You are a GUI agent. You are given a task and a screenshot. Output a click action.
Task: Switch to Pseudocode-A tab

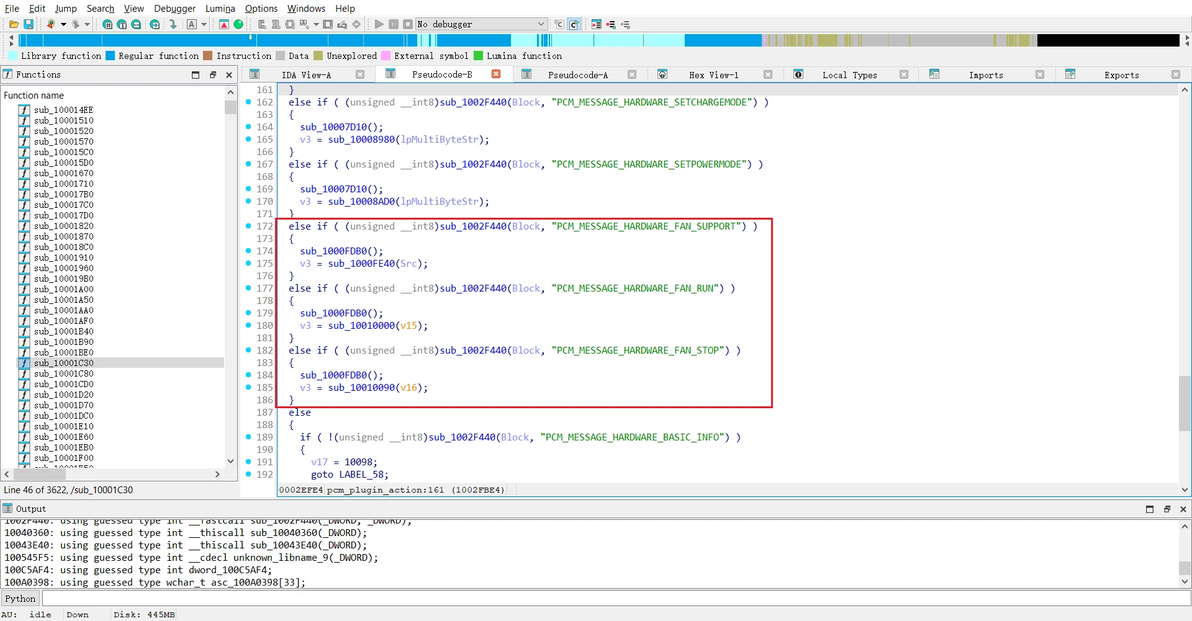click(578, 74)
